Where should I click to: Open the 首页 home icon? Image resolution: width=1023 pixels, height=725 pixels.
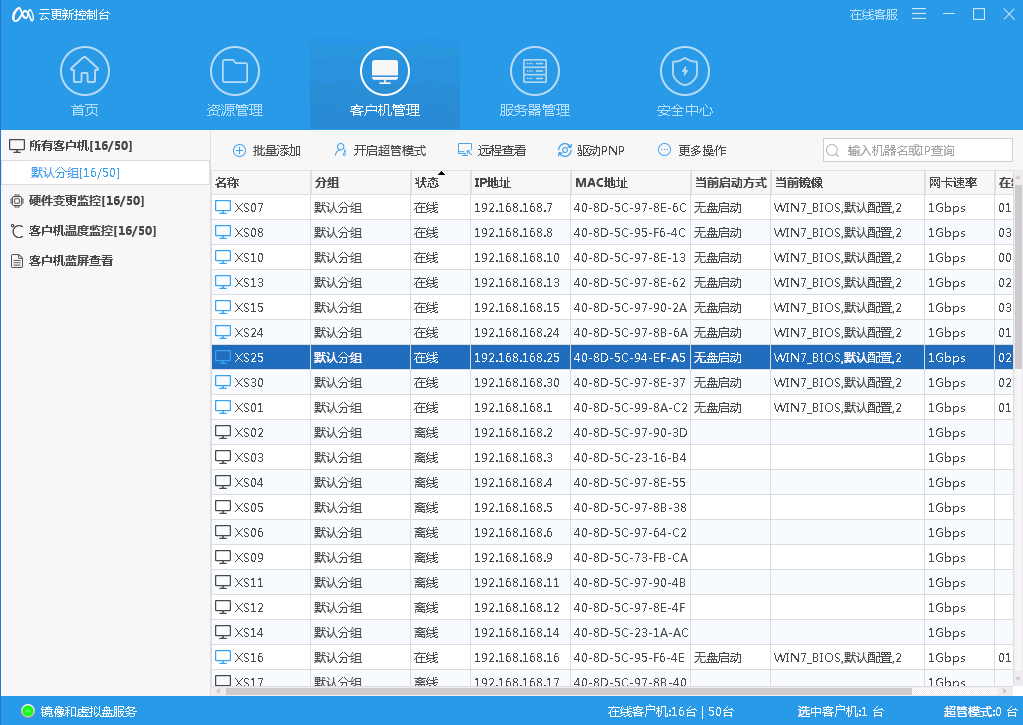tap(85, 70)
